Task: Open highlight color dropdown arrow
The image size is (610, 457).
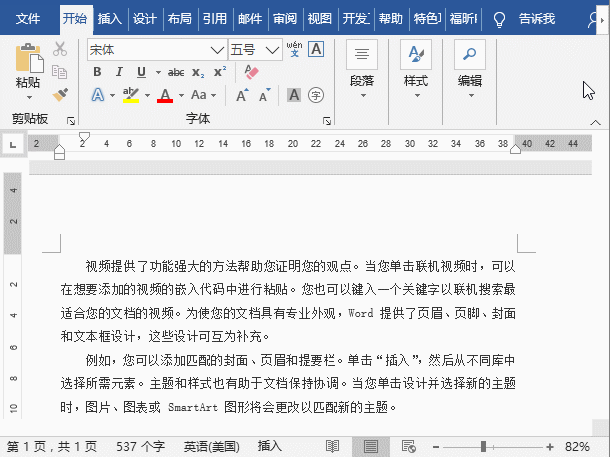Action: point(147,95)
